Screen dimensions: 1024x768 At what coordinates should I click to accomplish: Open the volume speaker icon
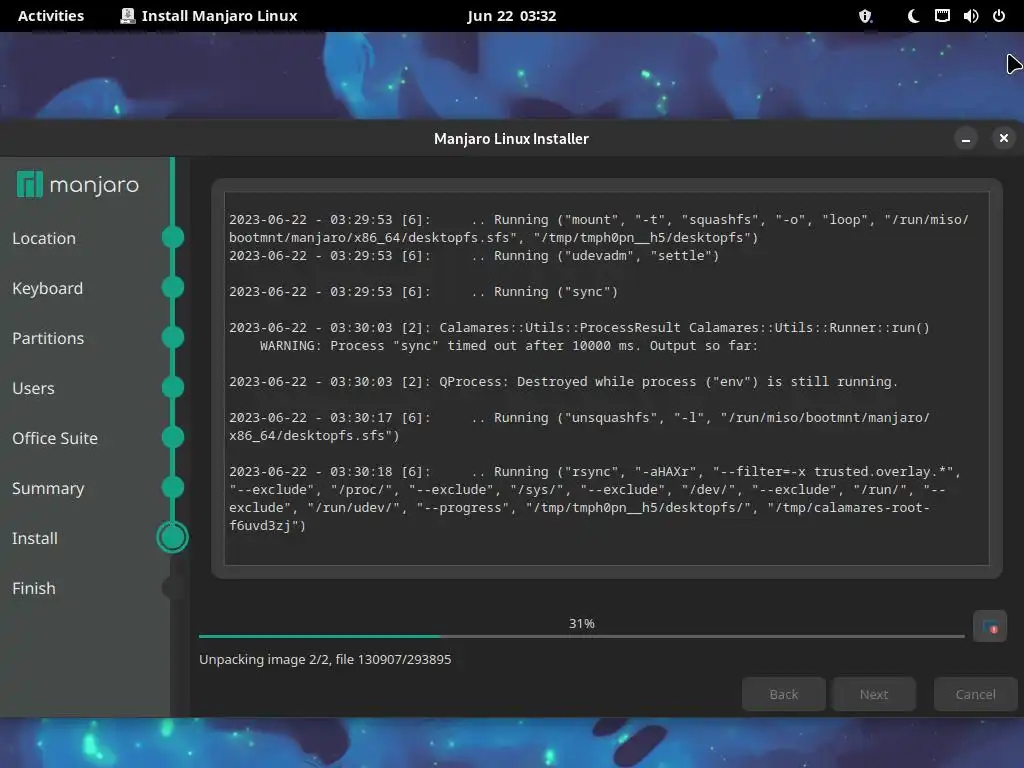tap(970, 16)
